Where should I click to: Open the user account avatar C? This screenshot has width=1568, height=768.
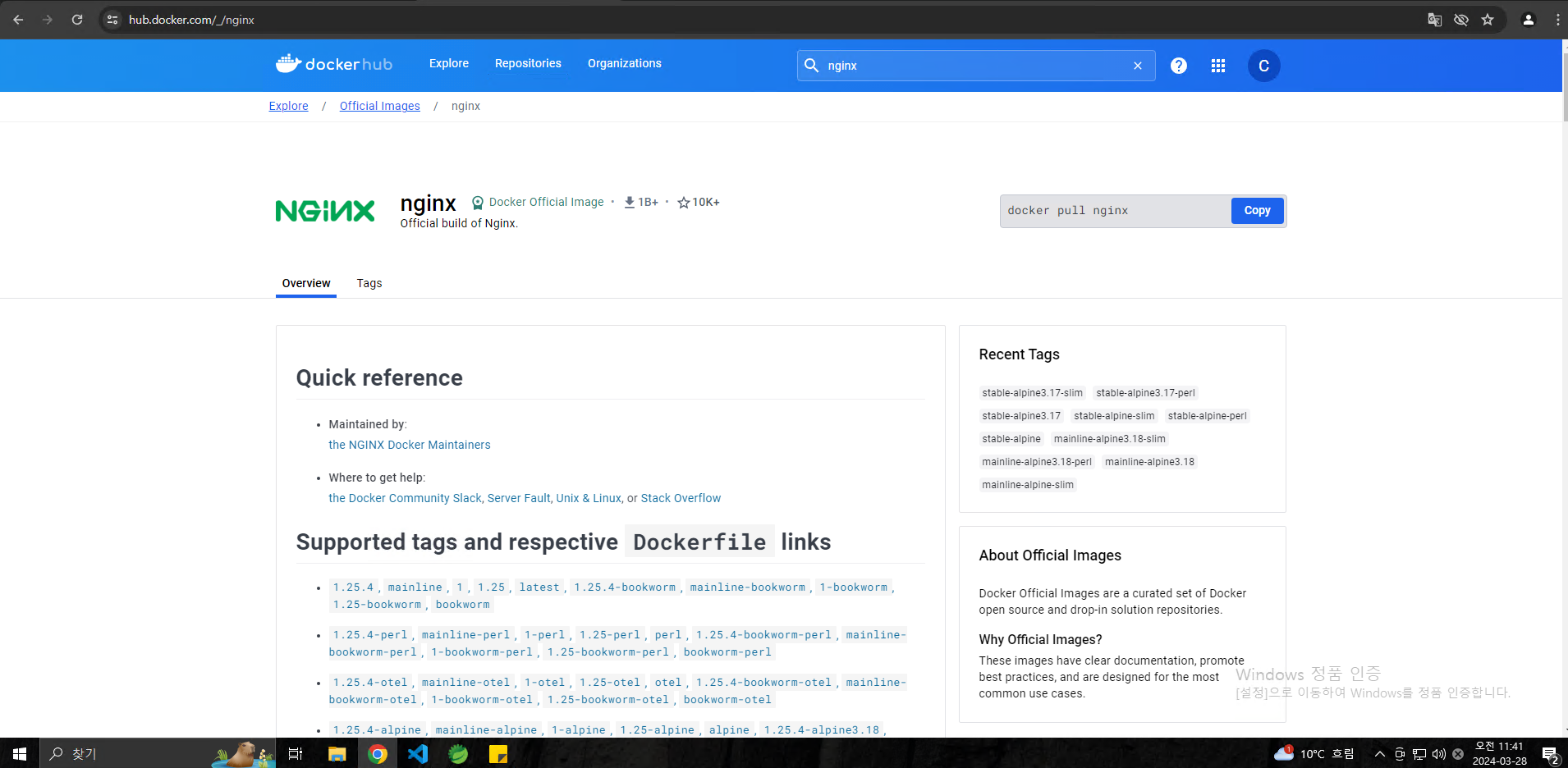coord(1264,66)
